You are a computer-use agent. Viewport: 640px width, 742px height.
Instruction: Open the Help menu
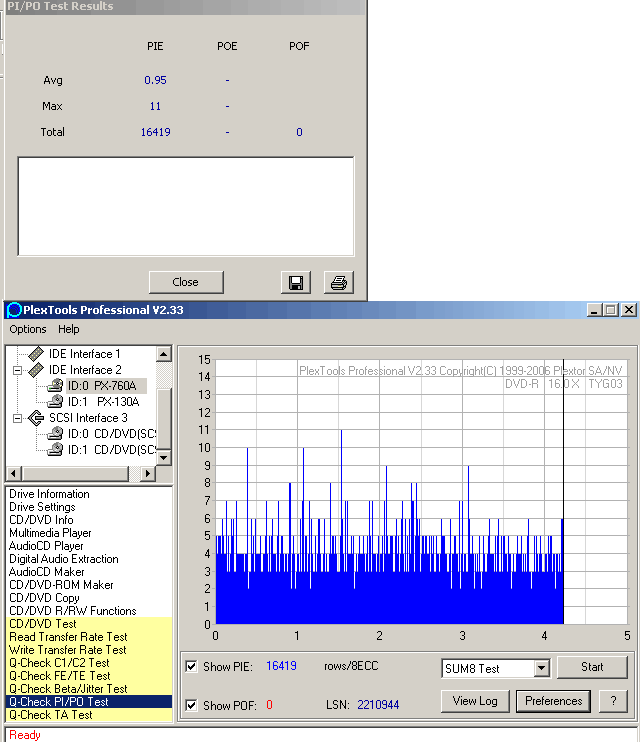click(x=69, y=329)
